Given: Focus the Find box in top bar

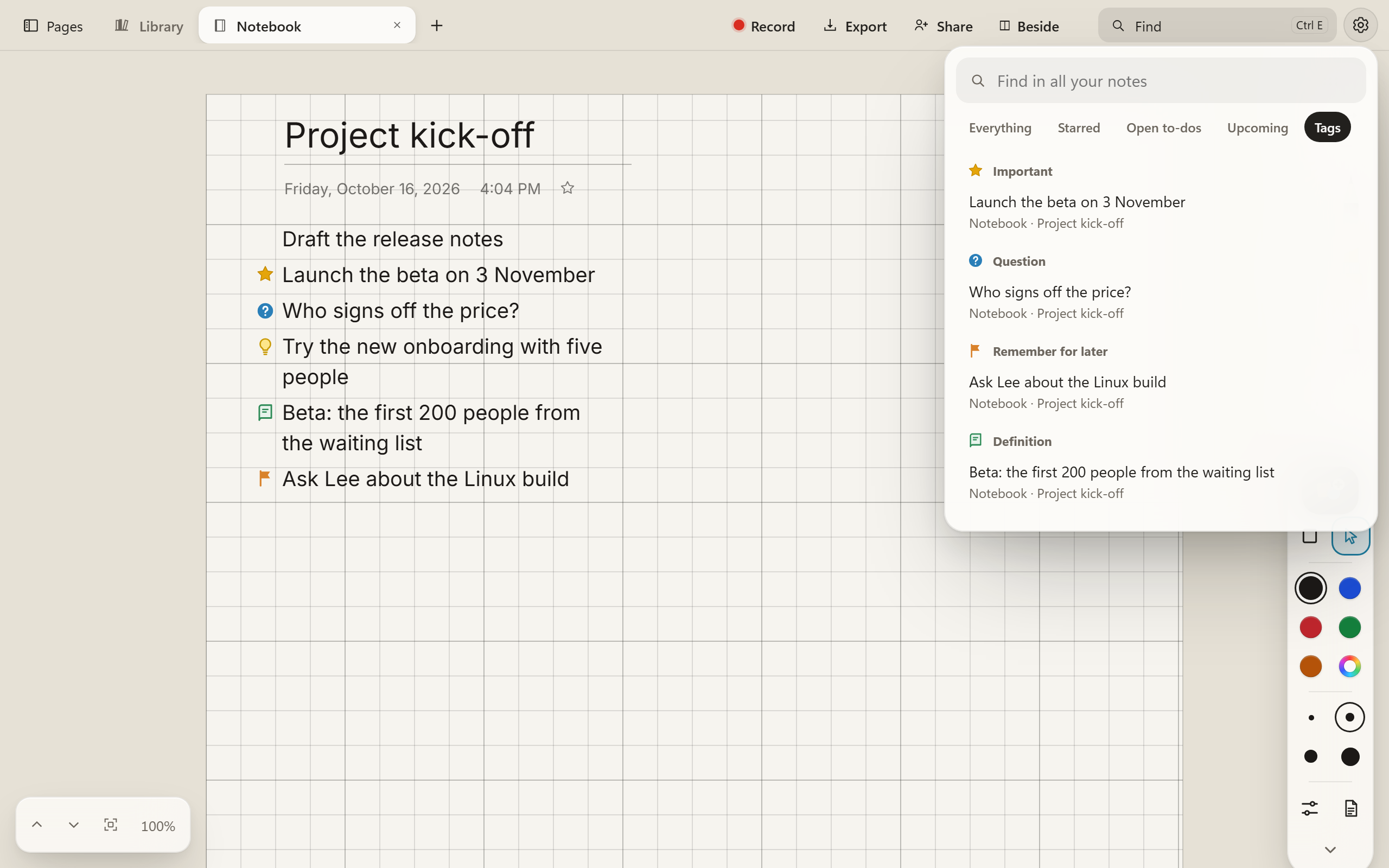Looking at the screenshot, I should coord(1217,25).
